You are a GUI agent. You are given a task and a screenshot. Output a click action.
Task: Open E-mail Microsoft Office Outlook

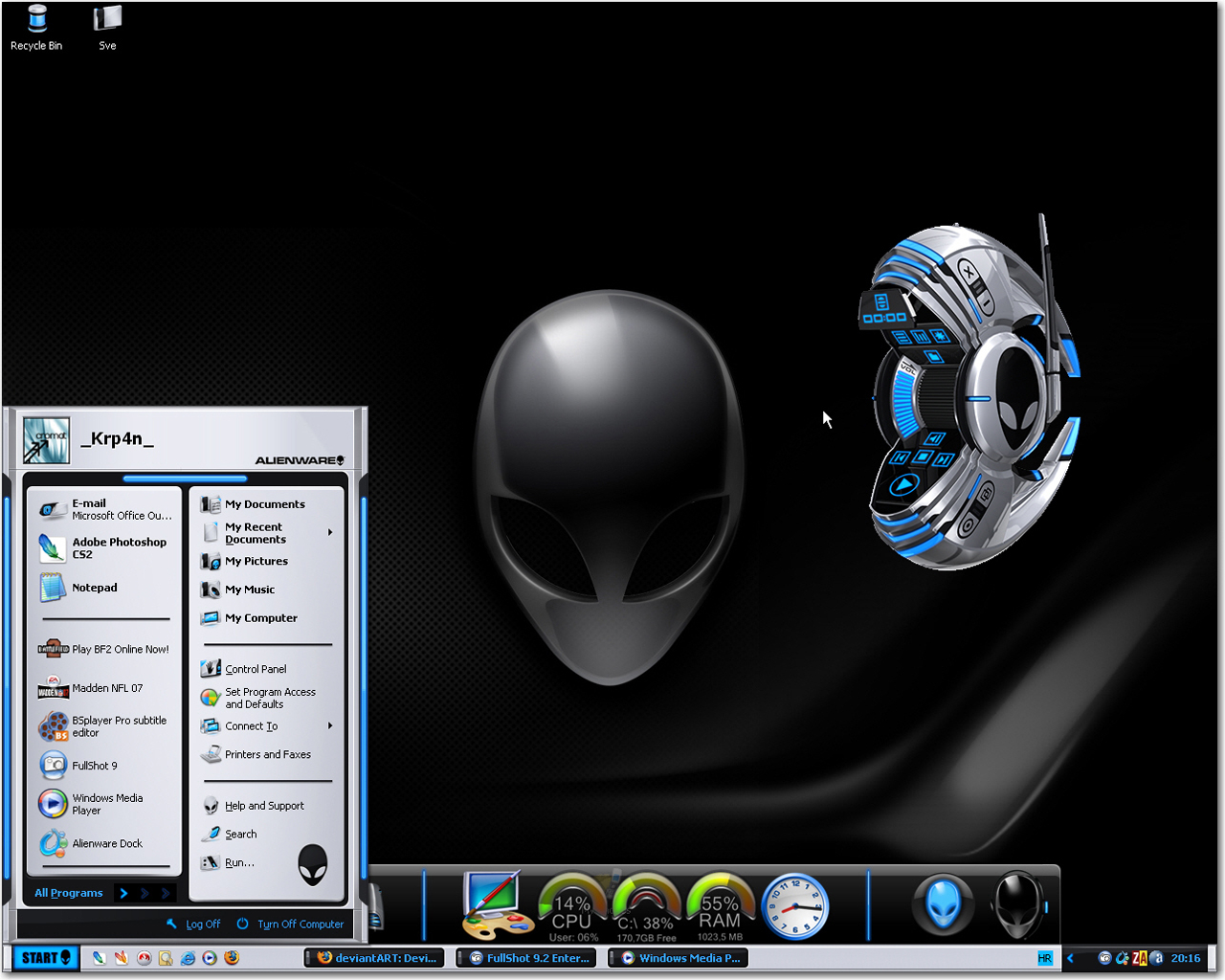pos(105,509)
